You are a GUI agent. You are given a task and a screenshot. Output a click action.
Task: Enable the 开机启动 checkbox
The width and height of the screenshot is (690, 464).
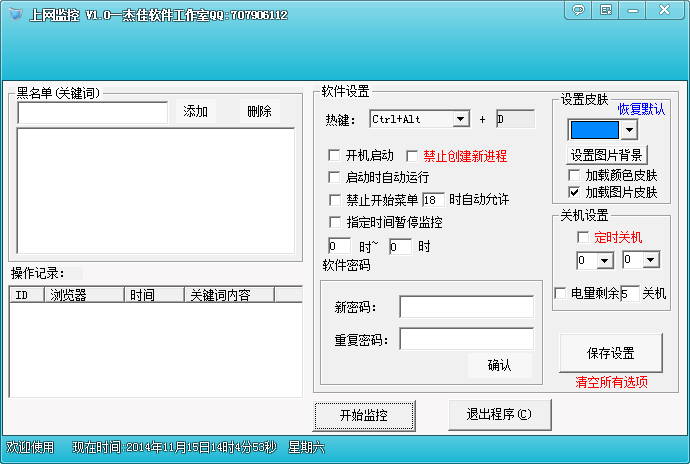(335, 156)
